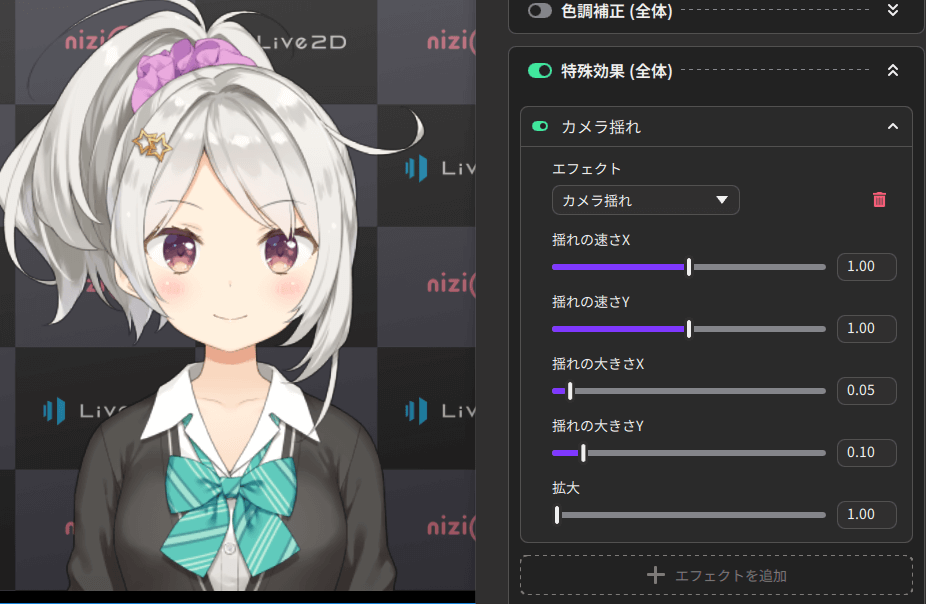Expand the 色調補正 (全体) section chevron
The height and width of the screenshot is (604, 926).
(x=893, y=10)
